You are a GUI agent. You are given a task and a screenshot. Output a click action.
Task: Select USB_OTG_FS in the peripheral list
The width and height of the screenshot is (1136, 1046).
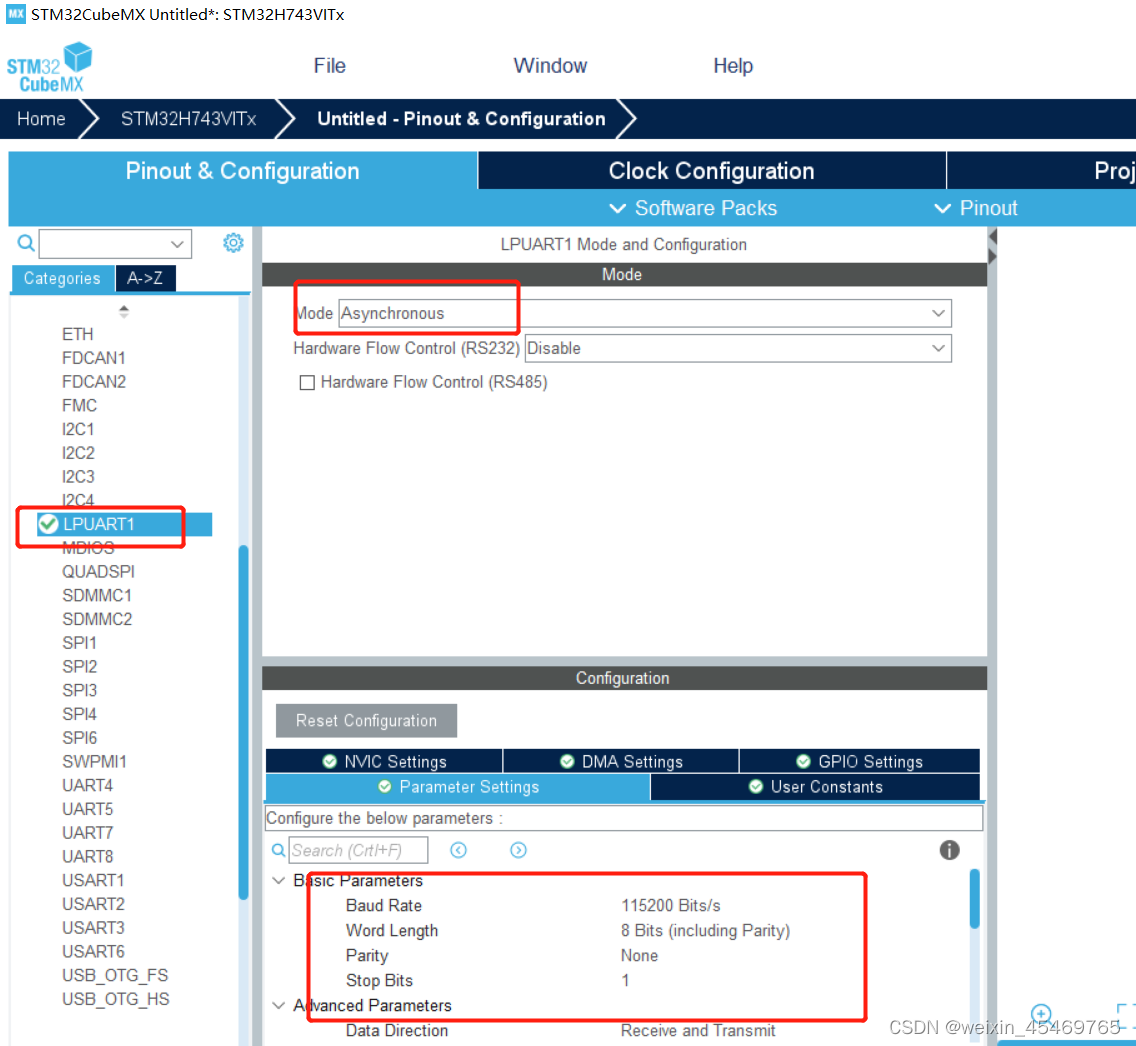point(114,975)
